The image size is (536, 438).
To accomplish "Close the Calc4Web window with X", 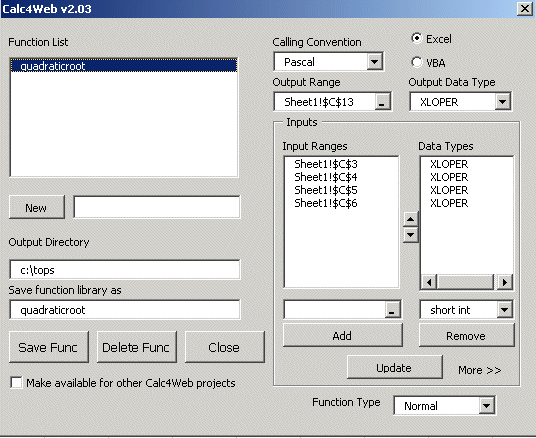I will (x=525, y=8).
